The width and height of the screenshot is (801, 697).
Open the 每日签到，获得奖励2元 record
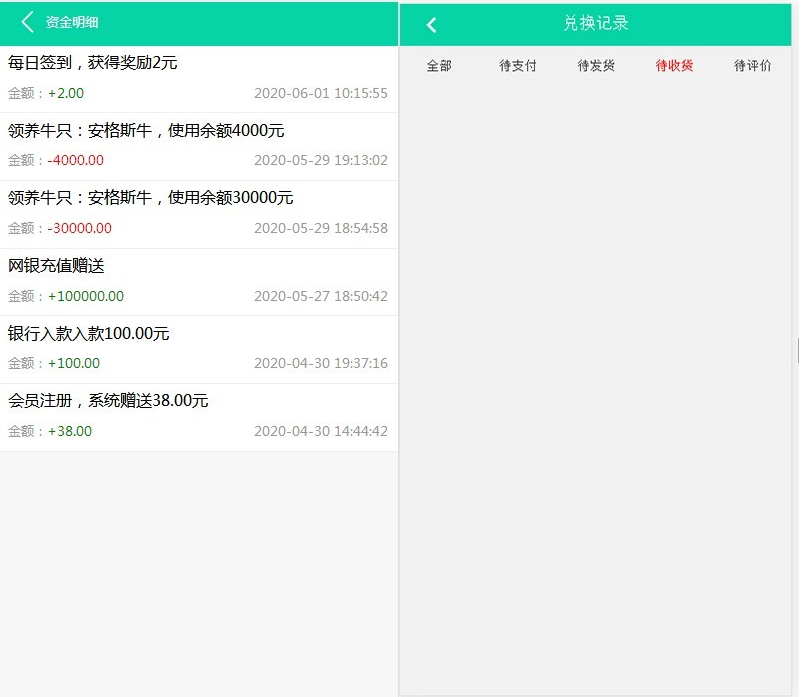[93, 63]
